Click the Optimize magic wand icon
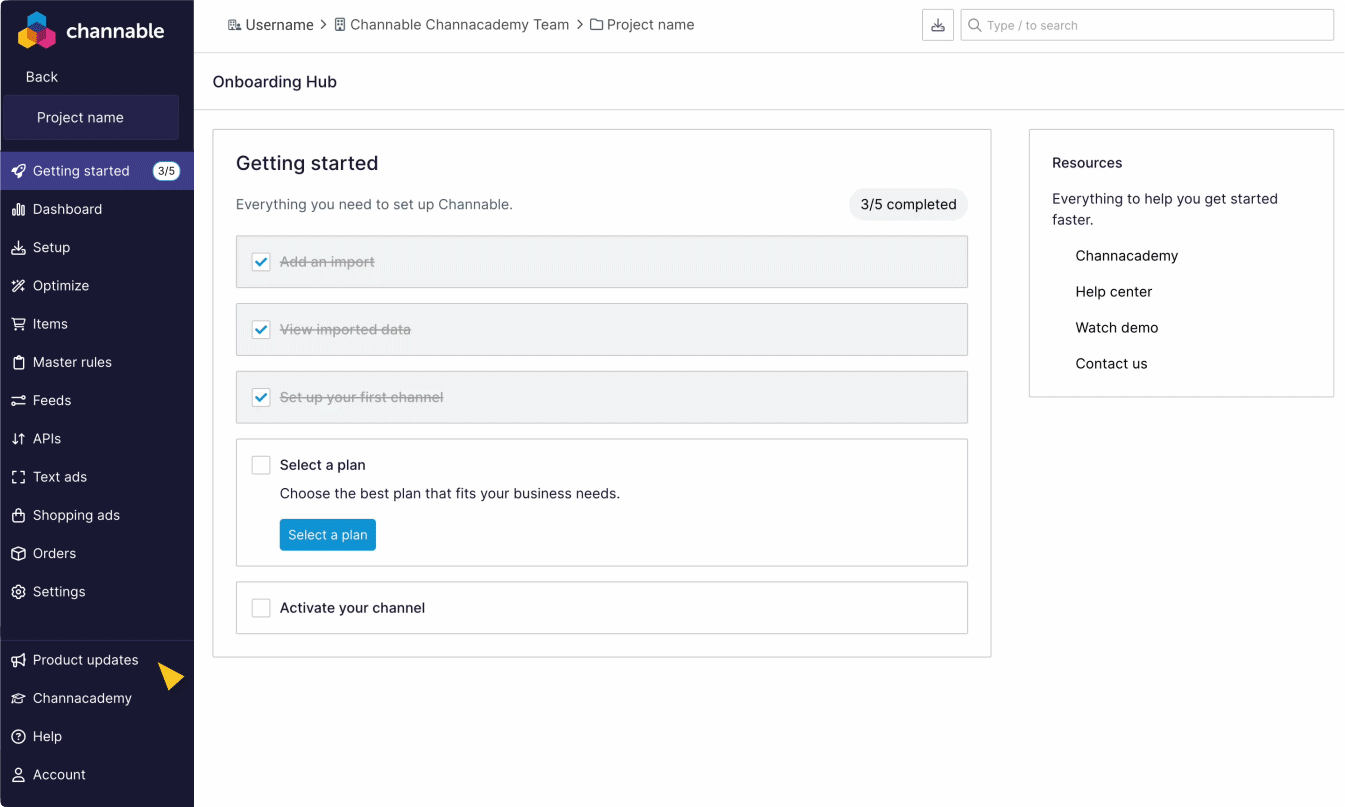1345x807 pixels. pos(18,286)
